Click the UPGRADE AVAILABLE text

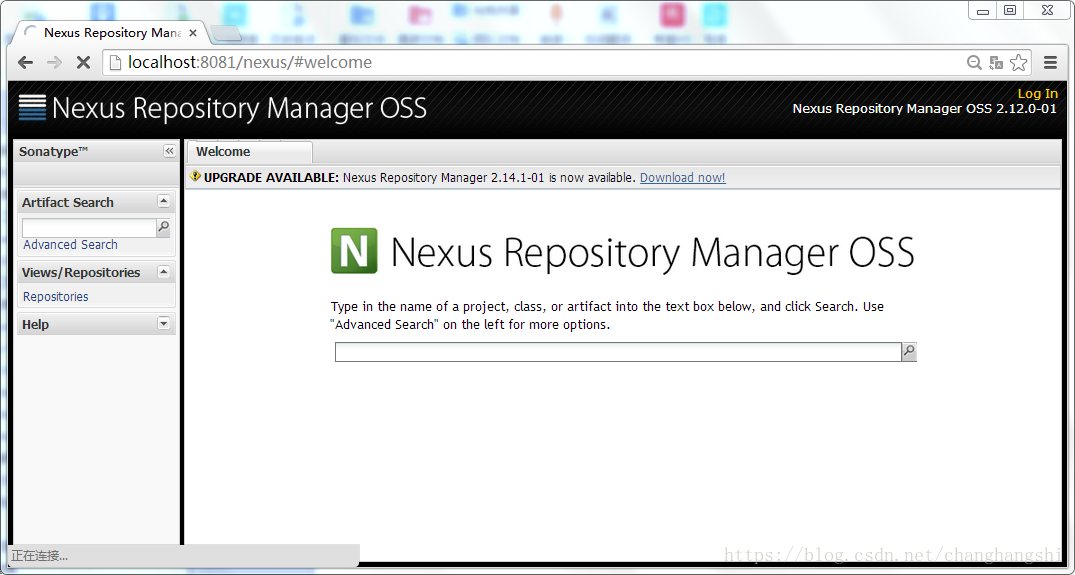point(271,178)
